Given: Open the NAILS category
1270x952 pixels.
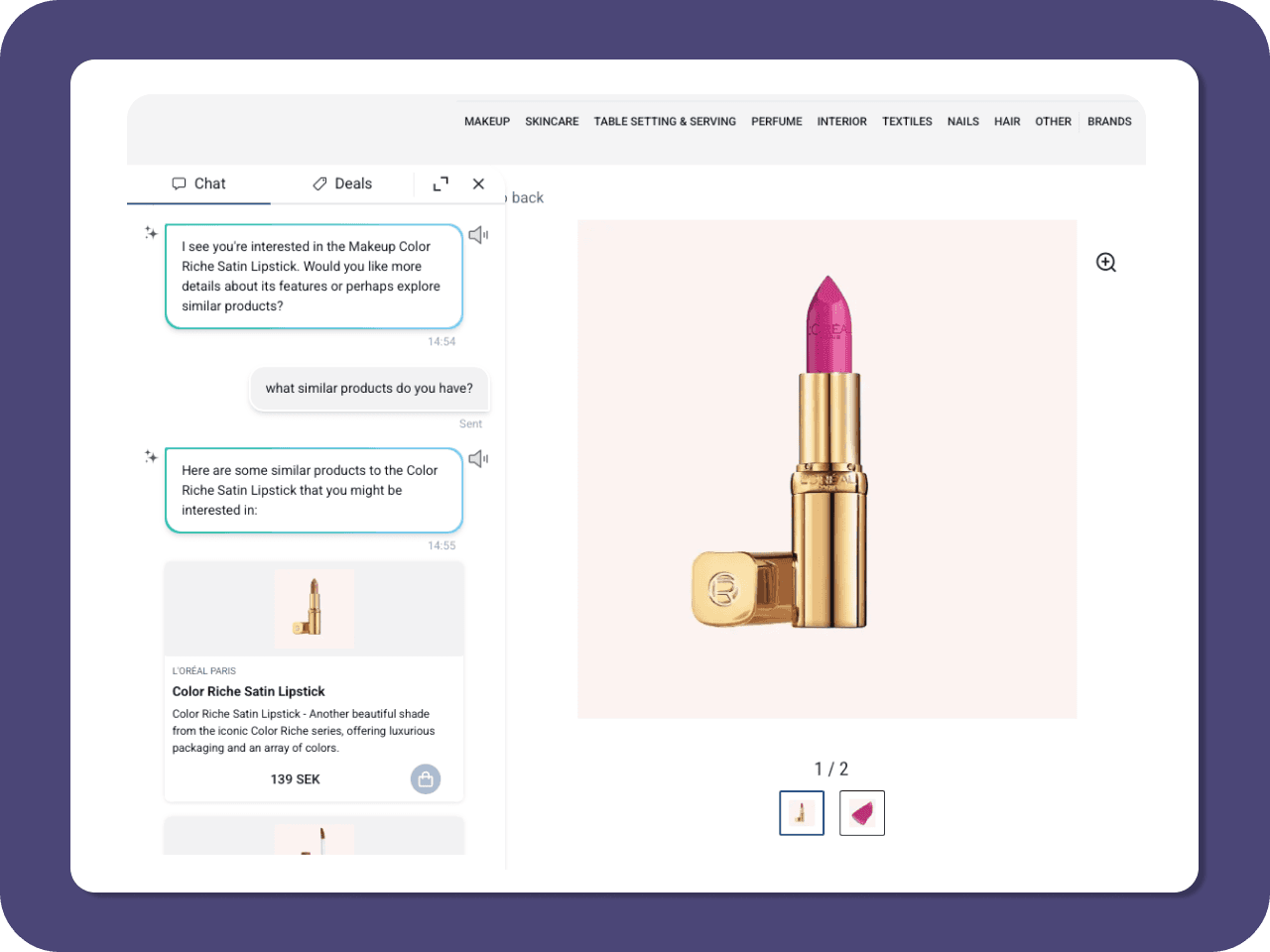Looking at the screenshot, I should [962, 121].
